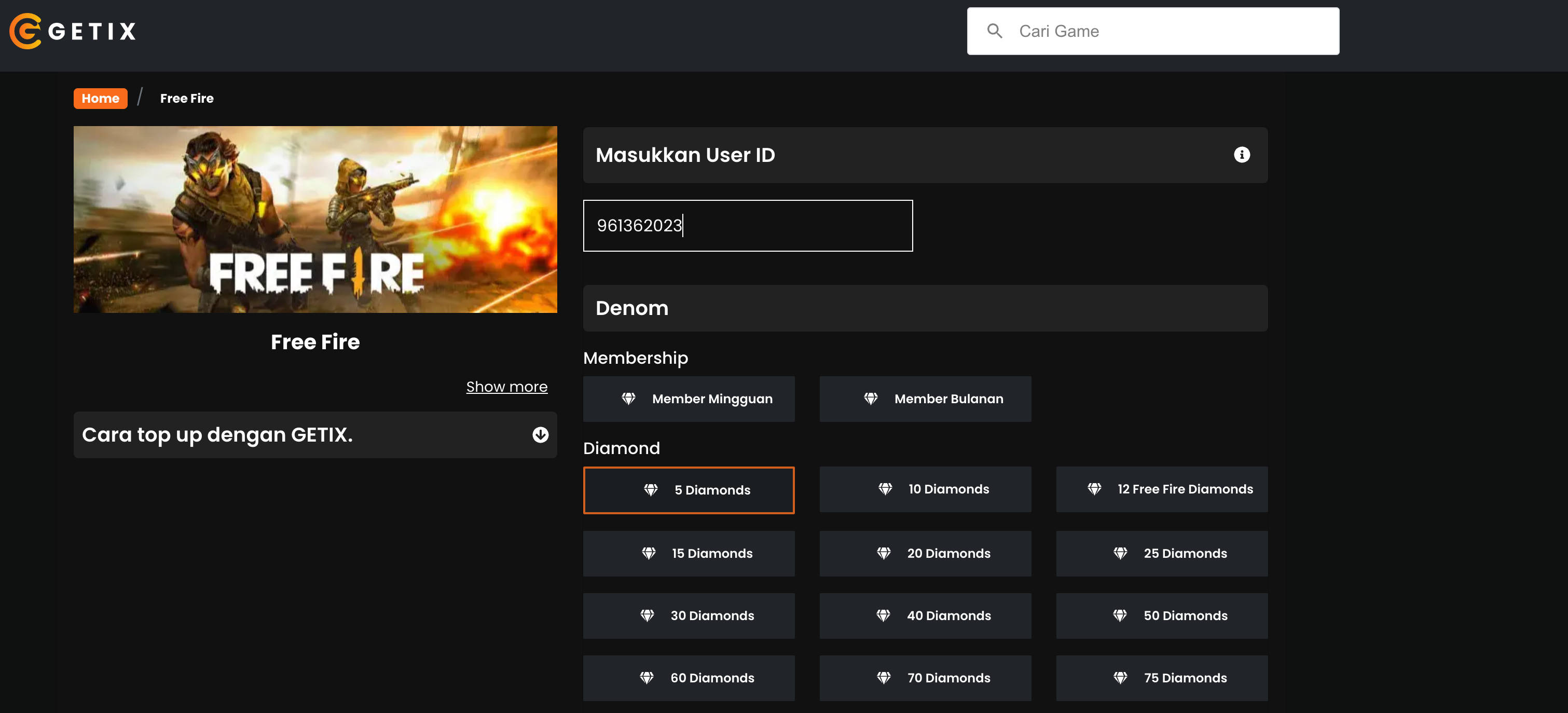Select Member Bulanan option
Image resolution: width=1568 pixels, height=713 pixels.
click(925, 399)
